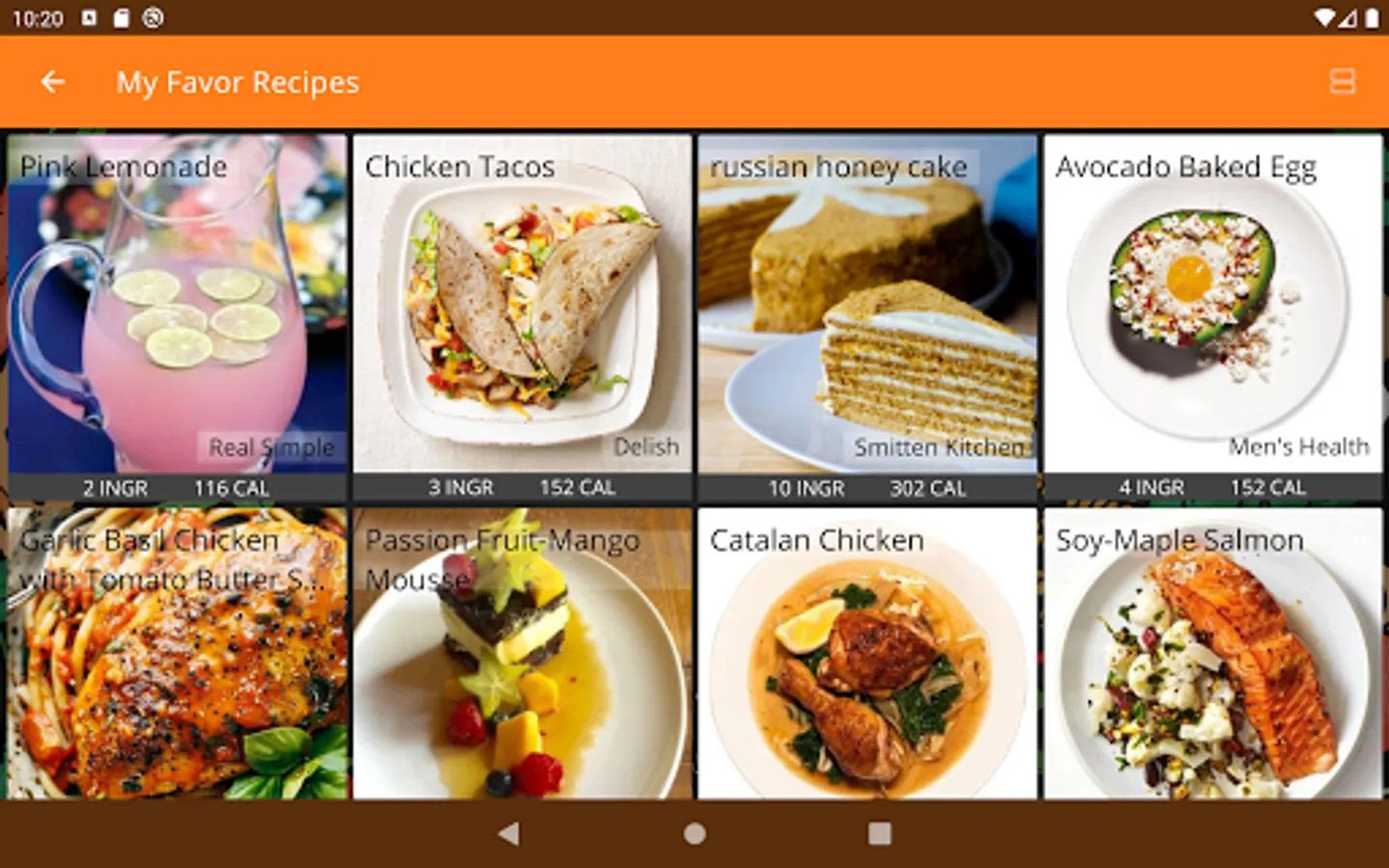Click the My Favor Recipes title
This screenshot has height=868, width=1389.
pyautogui.click(x=237, y=83)
